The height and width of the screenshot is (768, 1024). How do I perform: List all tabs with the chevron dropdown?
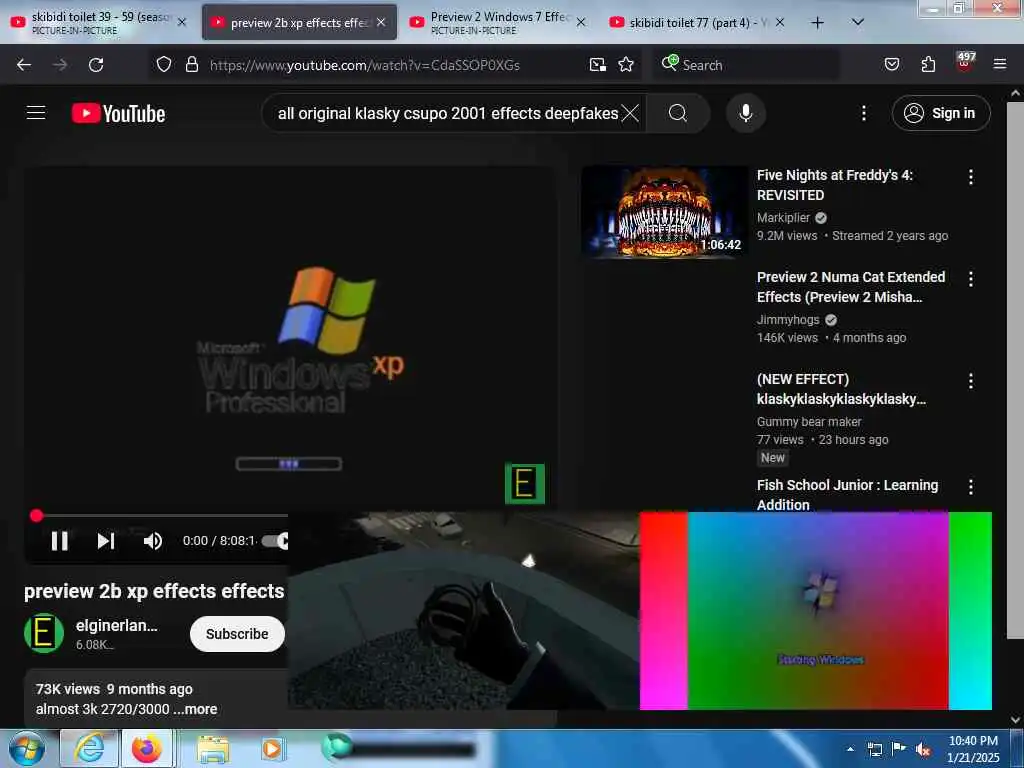858,22
